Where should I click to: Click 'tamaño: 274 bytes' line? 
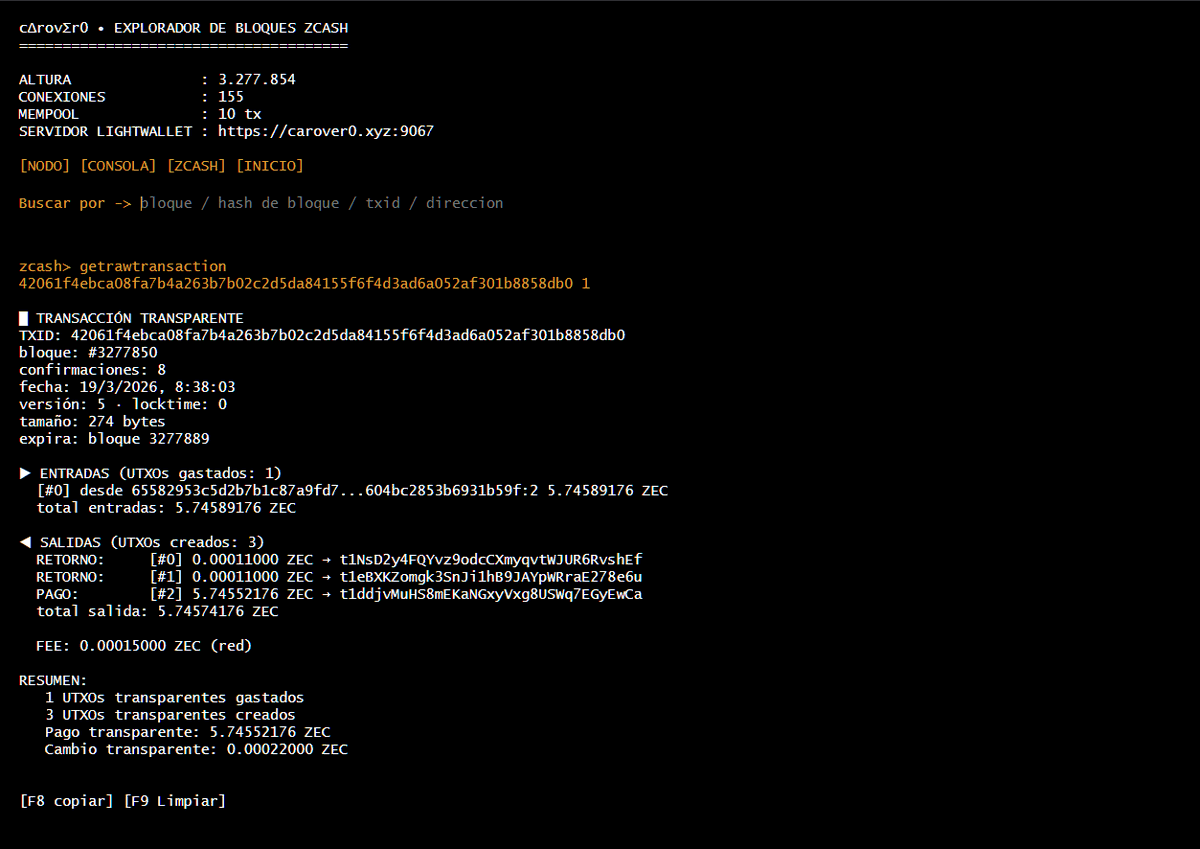[x=92, y=422]
